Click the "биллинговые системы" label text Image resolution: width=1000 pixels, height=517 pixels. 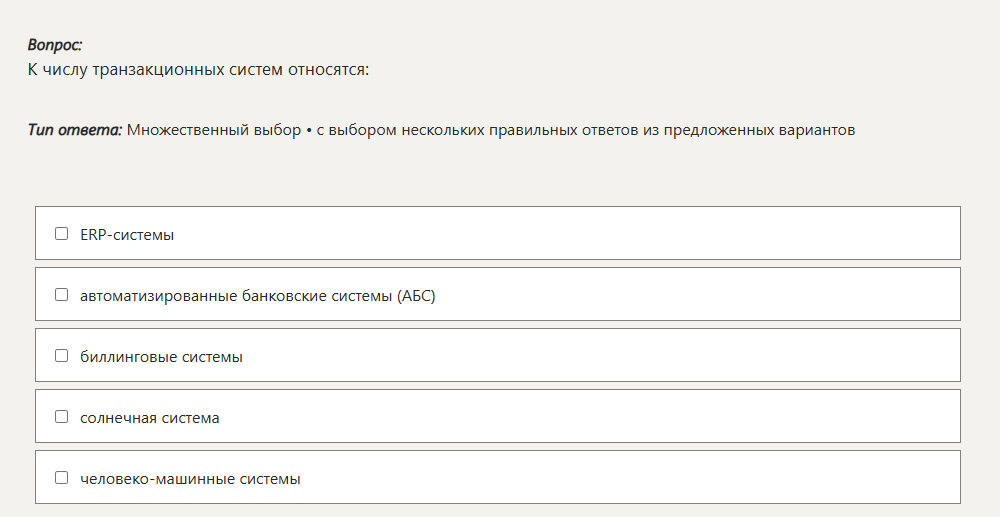161,357
